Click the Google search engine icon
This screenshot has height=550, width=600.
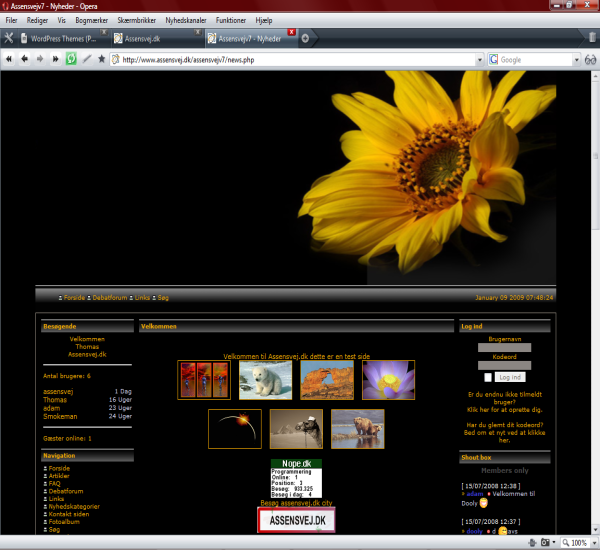494,59
